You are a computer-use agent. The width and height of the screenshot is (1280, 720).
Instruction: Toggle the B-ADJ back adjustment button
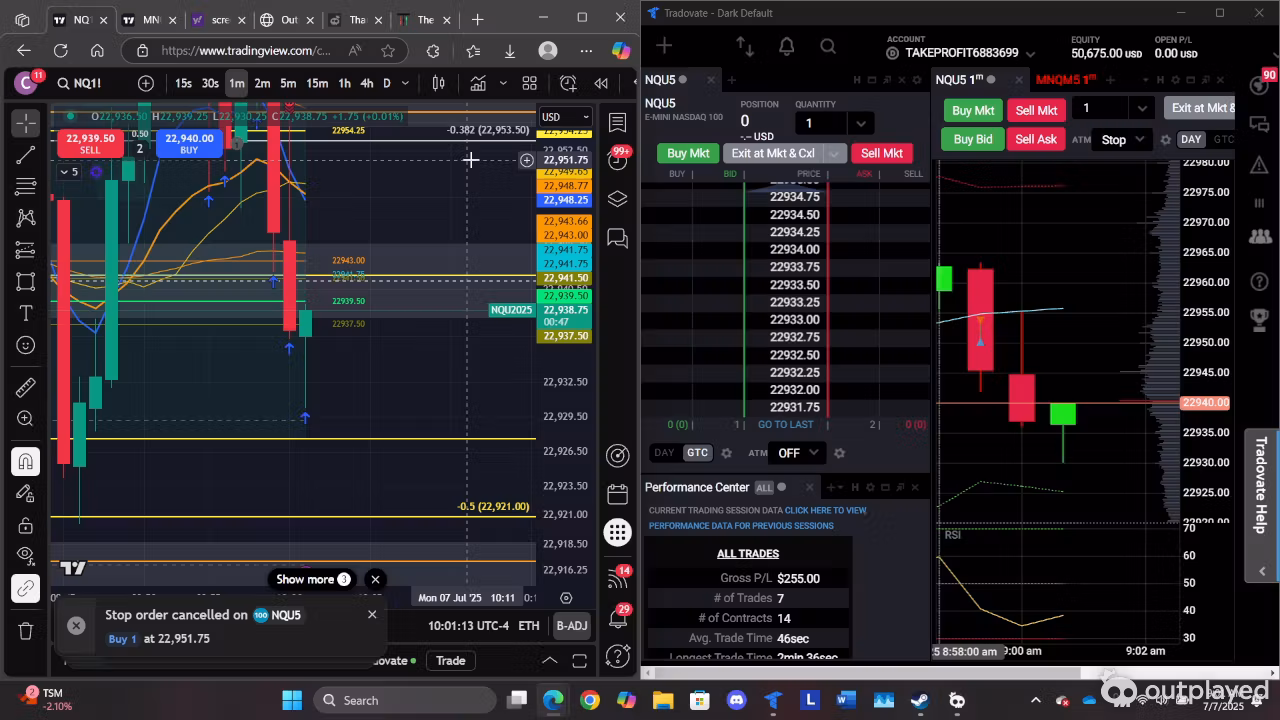(x=572, y=626)
